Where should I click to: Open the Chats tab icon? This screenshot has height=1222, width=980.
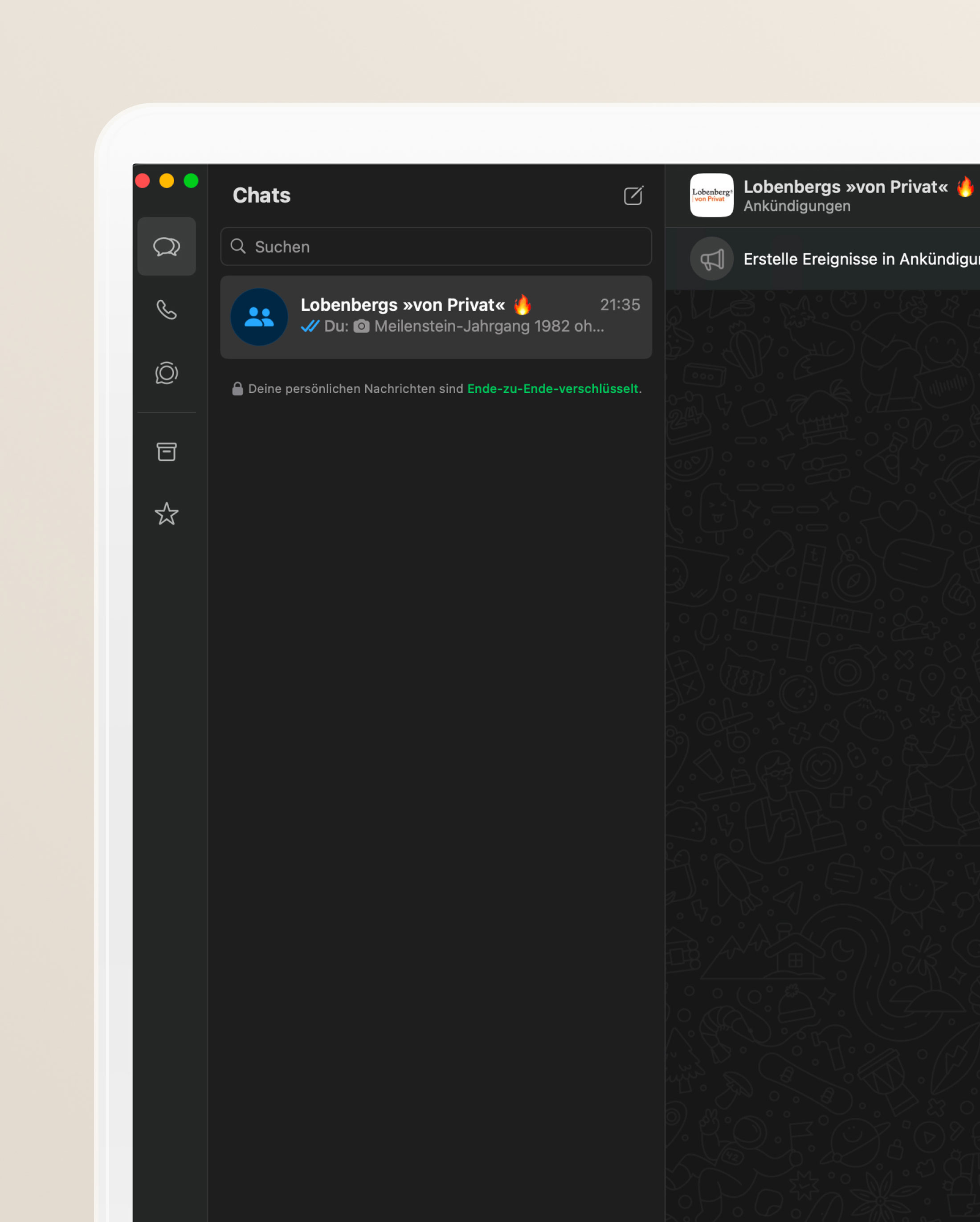tap(166, 246)
